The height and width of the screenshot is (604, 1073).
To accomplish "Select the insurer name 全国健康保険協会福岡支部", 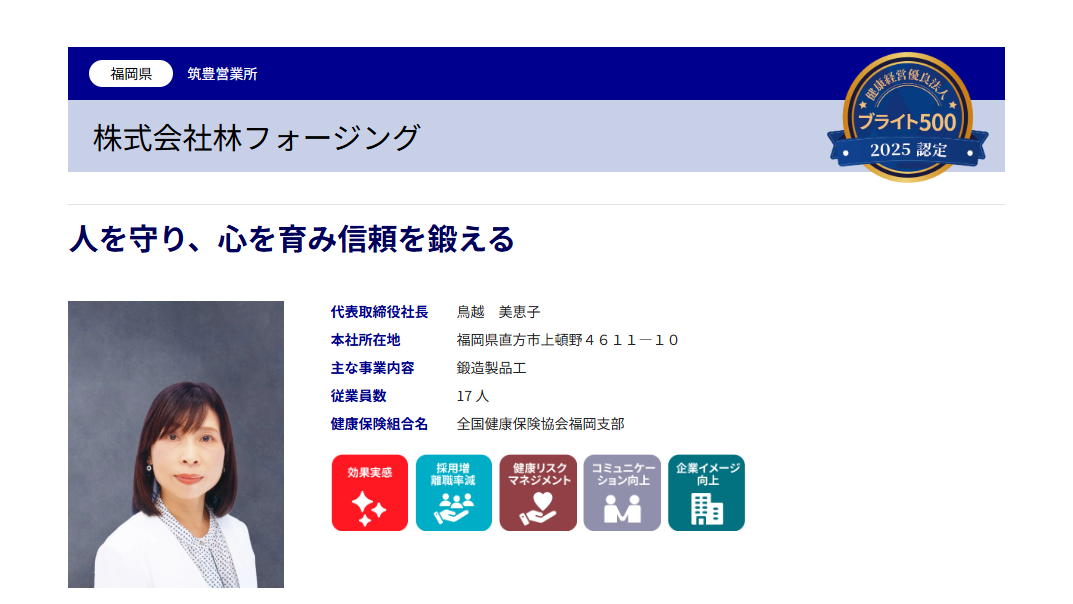I will point(540,424).
